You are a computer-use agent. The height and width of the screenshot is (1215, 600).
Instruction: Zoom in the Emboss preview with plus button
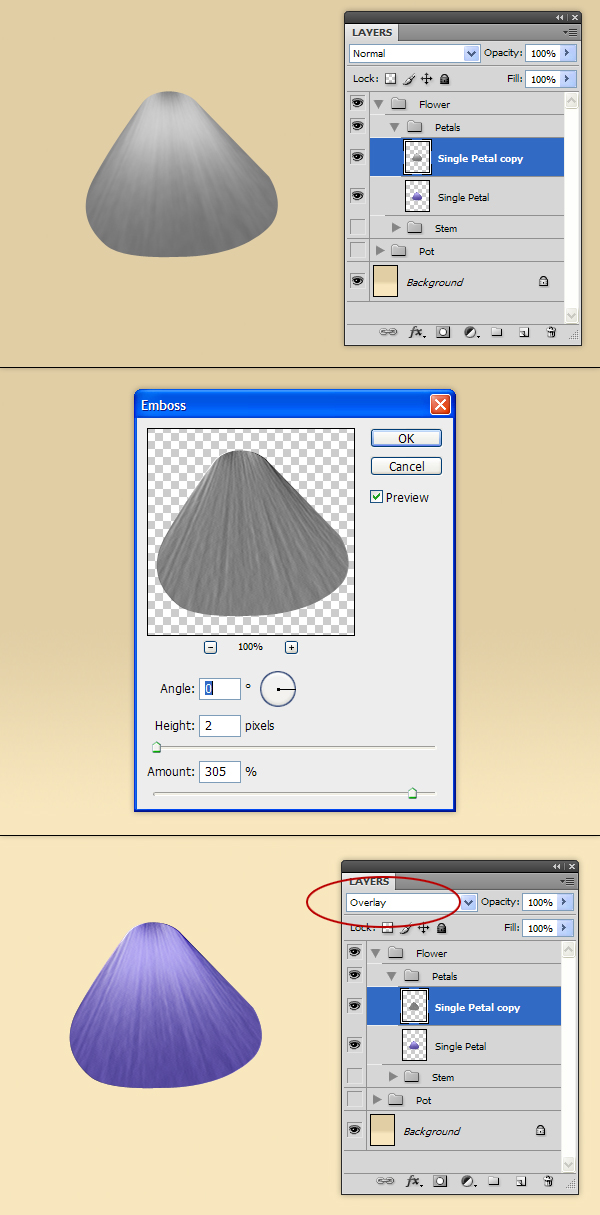click(x=291, y=647)
